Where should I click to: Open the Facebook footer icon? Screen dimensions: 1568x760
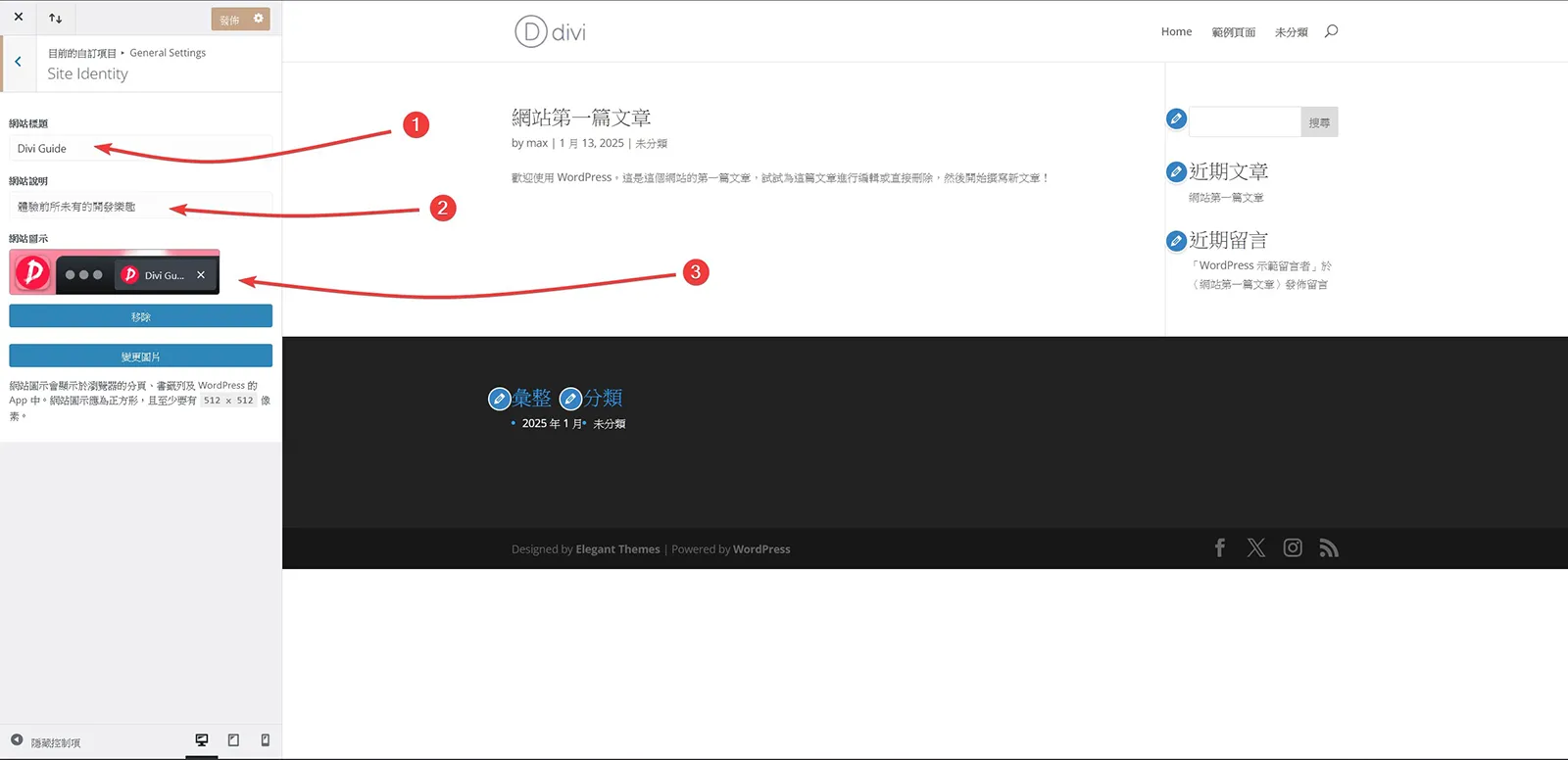point(1220,547)
